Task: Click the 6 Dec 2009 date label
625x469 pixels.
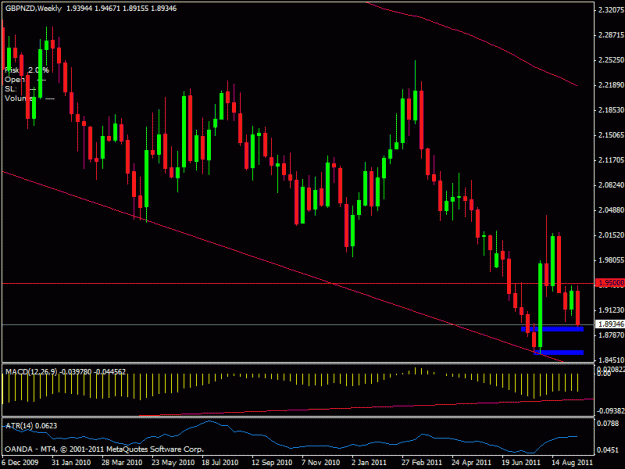Action: coord(20,463)
